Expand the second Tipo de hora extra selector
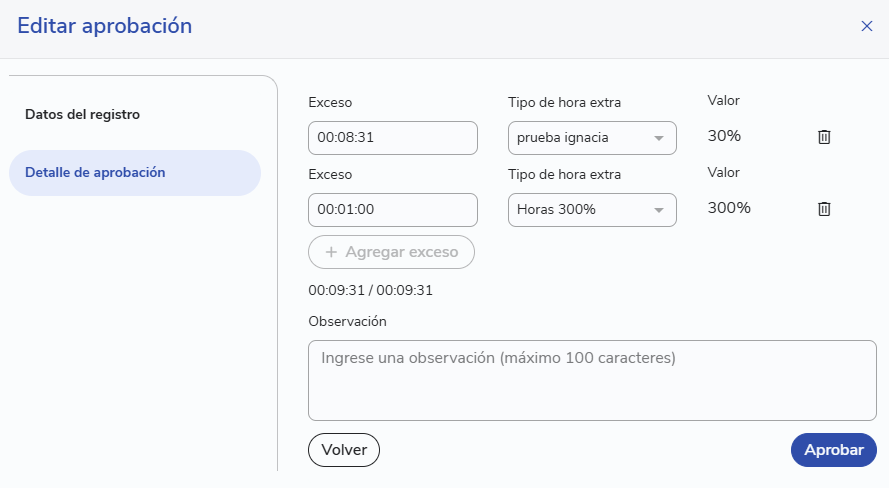The width and height of the screenshot is (889, 488). (x=592, y=210)
